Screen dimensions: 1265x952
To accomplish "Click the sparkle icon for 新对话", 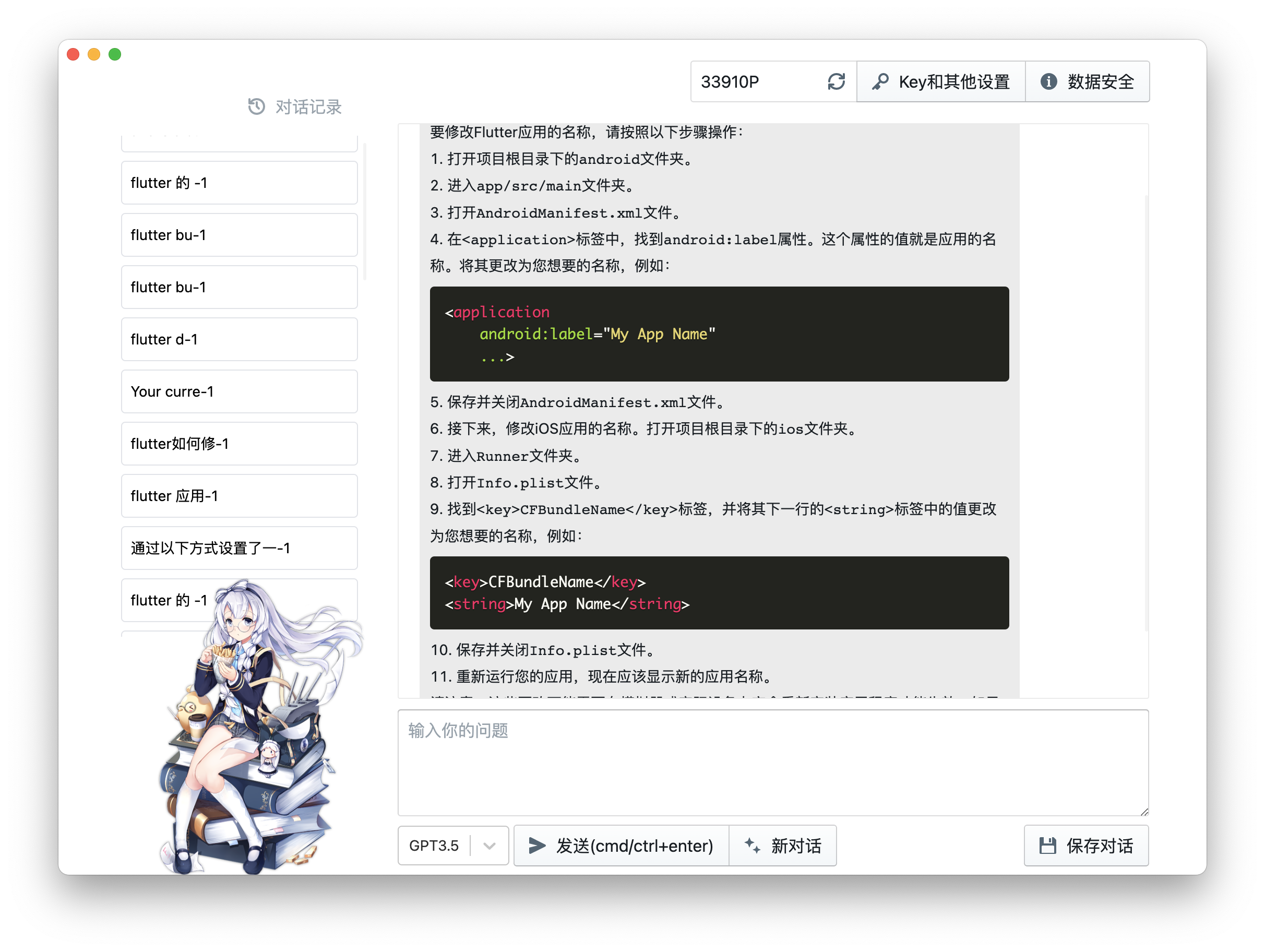I will tap(752, 845).
